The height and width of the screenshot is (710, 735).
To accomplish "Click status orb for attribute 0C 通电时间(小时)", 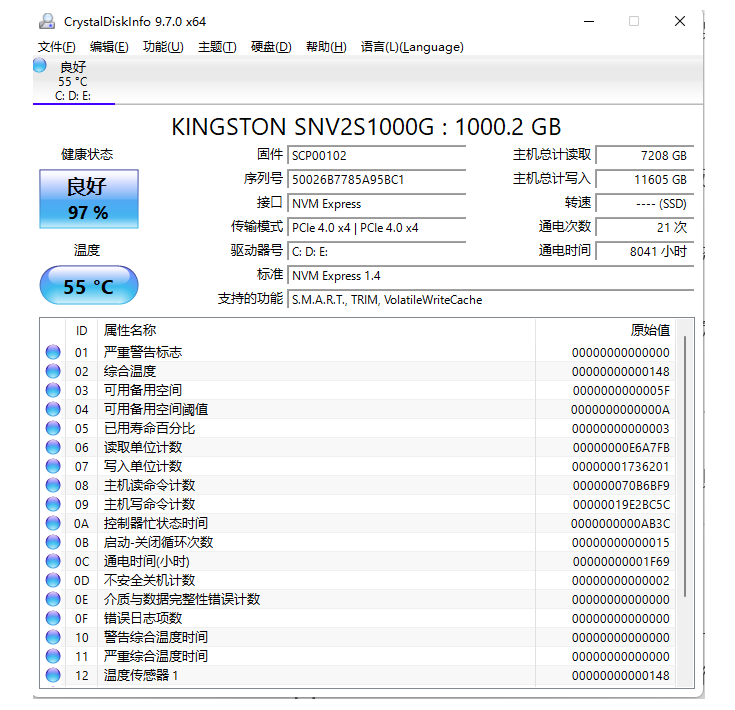I will coord(53,561).
